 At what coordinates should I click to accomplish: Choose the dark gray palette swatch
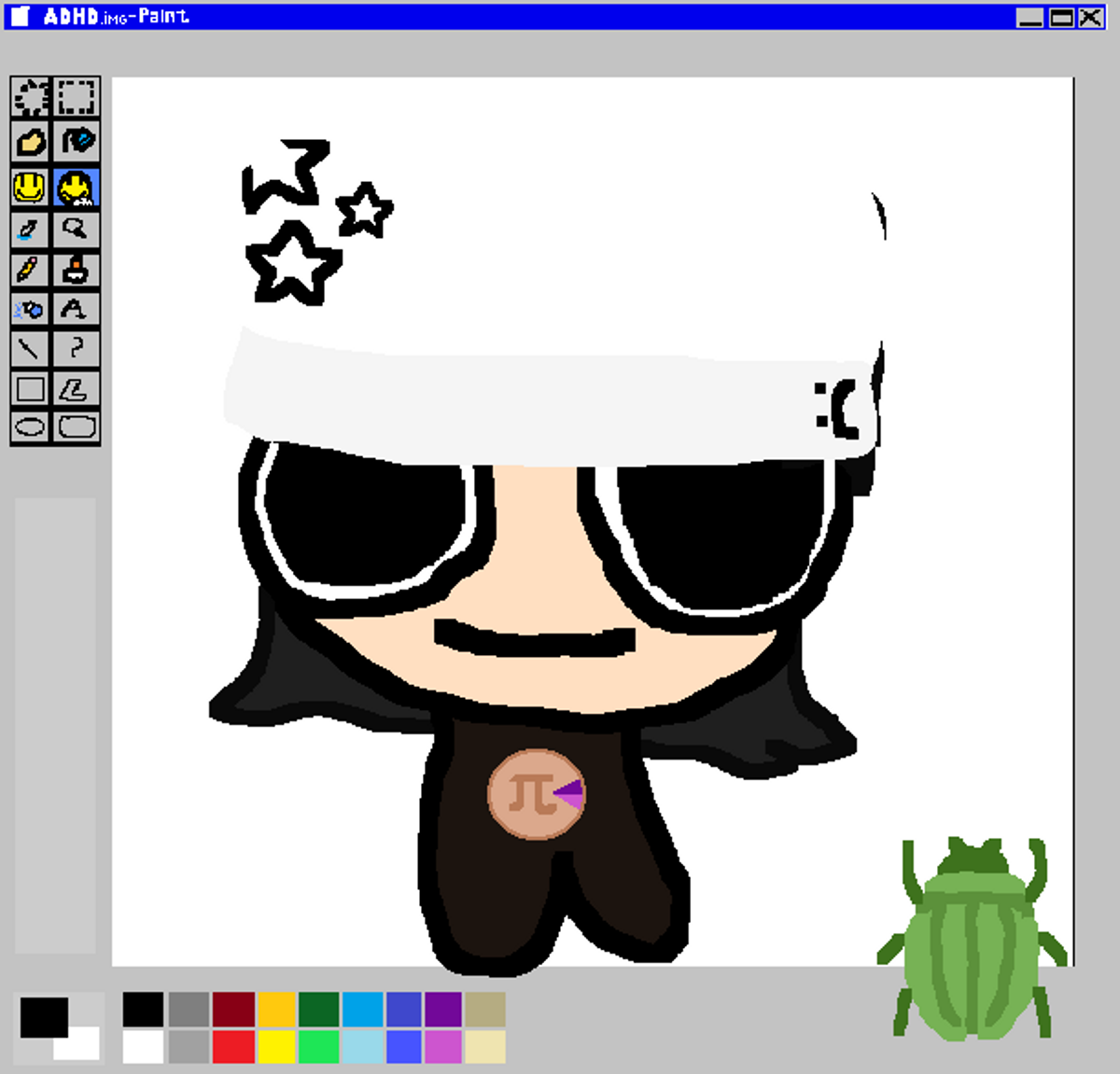189,1009
